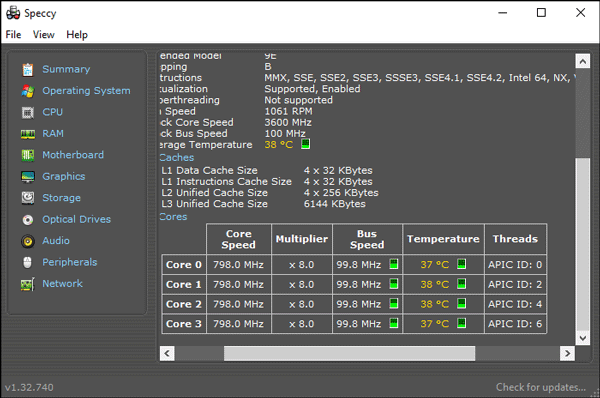
Task: Select the Audio section
Action: (56, 241)
